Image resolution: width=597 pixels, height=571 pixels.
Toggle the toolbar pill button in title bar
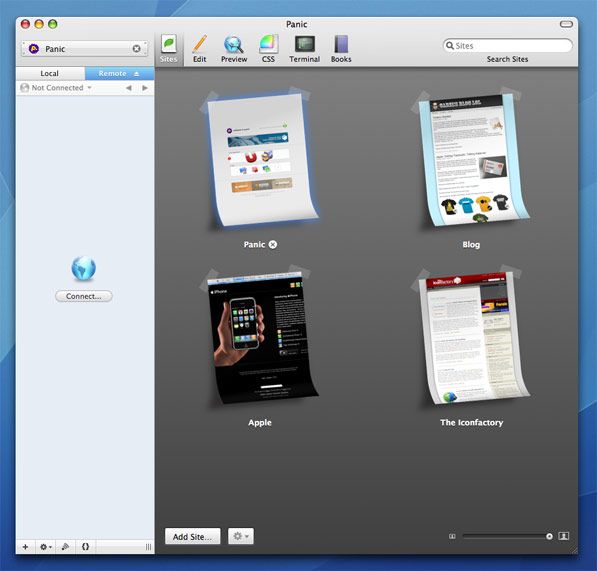point(566,24)
